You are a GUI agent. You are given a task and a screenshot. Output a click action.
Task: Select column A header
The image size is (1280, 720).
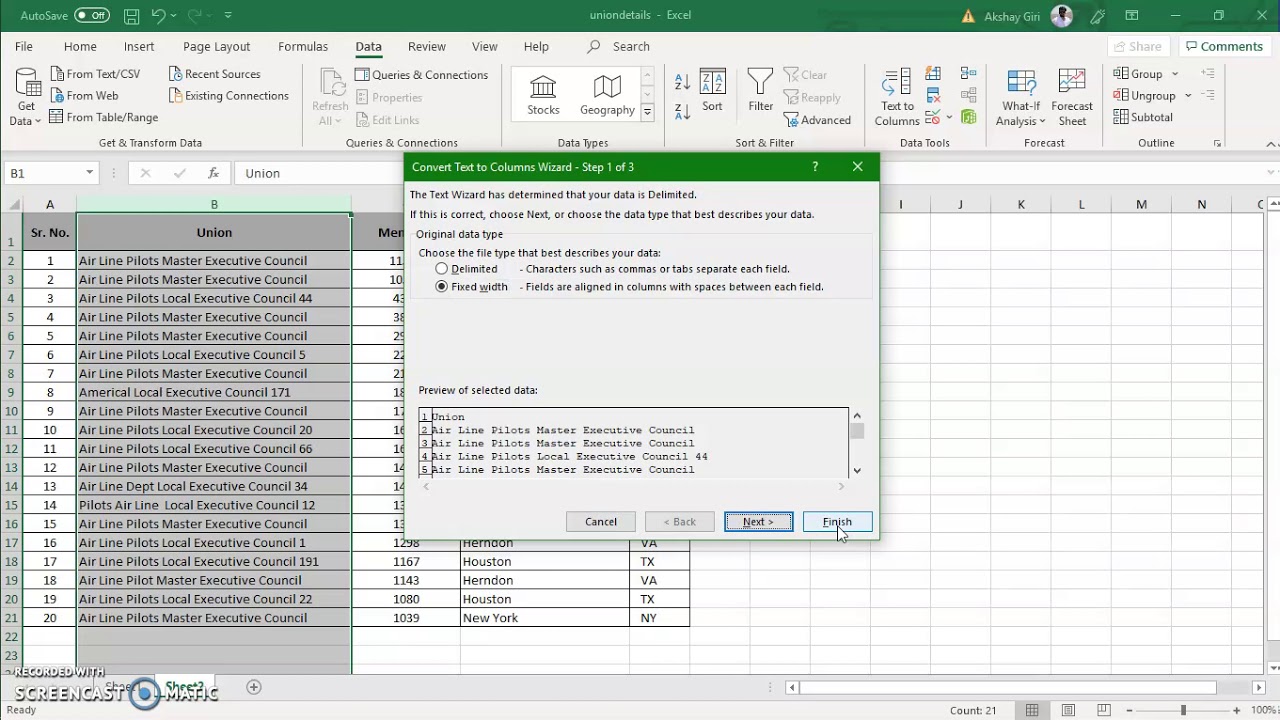pos(50,204)
